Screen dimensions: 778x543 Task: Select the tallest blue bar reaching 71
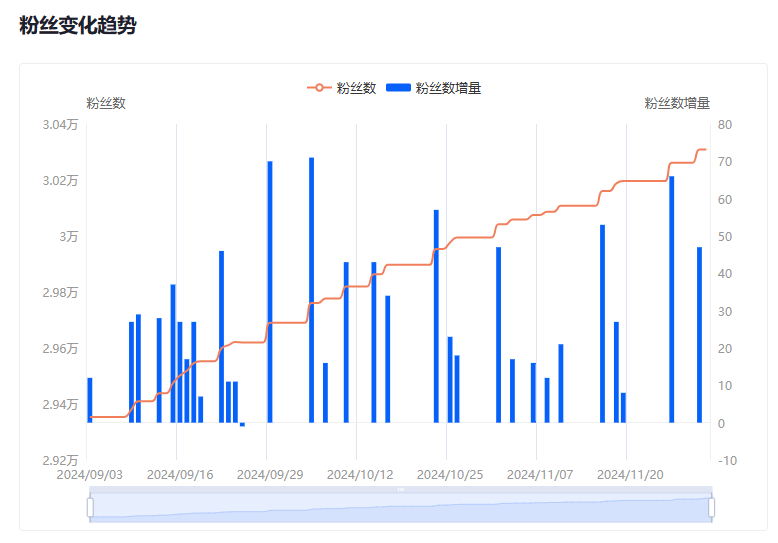(311, 290)
